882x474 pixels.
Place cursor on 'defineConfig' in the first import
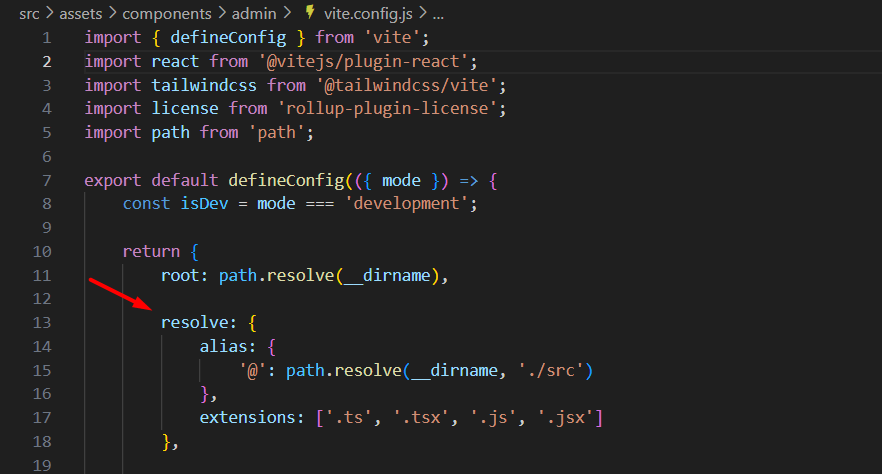point(228,38)
